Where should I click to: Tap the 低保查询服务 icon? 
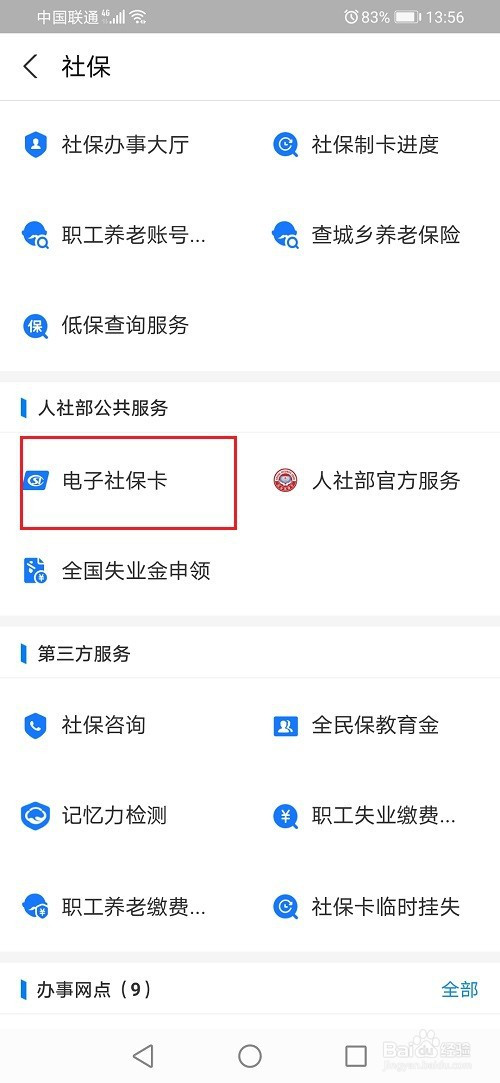(x=35, y=325)
